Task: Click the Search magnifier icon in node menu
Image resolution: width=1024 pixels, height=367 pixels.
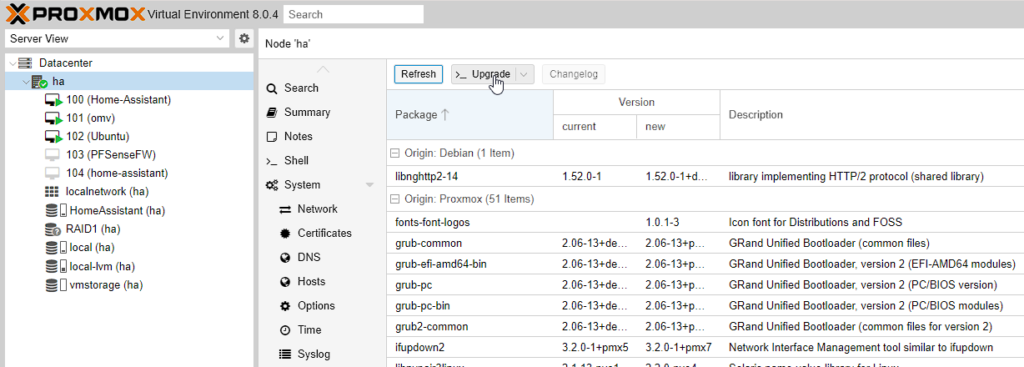Action: tap(272, 88)
